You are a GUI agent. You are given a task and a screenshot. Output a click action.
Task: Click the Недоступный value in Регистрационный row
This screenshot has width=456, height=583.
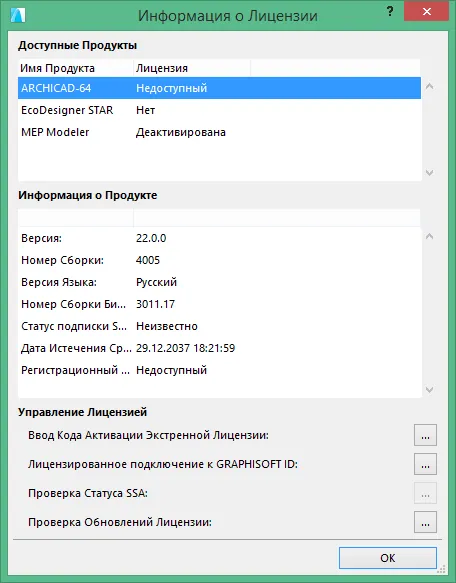171,370
